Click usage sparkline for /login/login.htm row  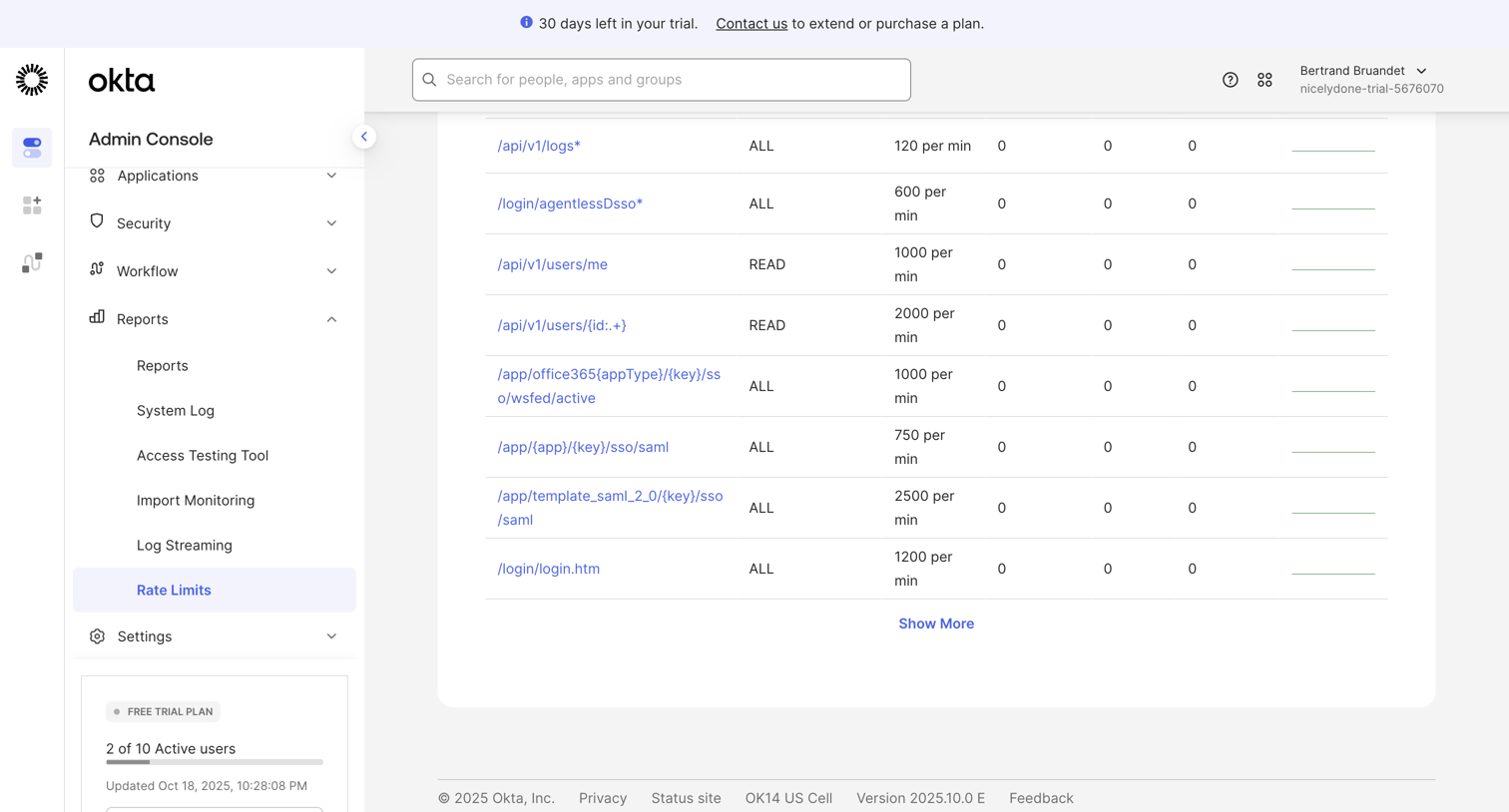tap(1333, 573)
